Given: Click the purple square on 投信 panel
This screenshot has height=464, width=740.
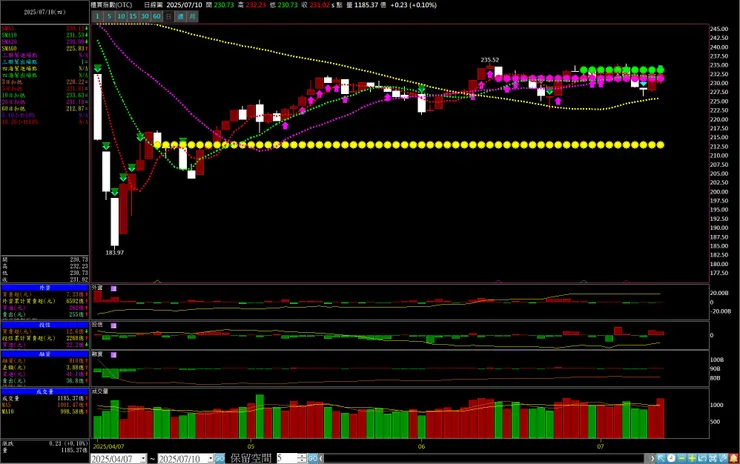Looking at the screenshot, I should 114,326.
